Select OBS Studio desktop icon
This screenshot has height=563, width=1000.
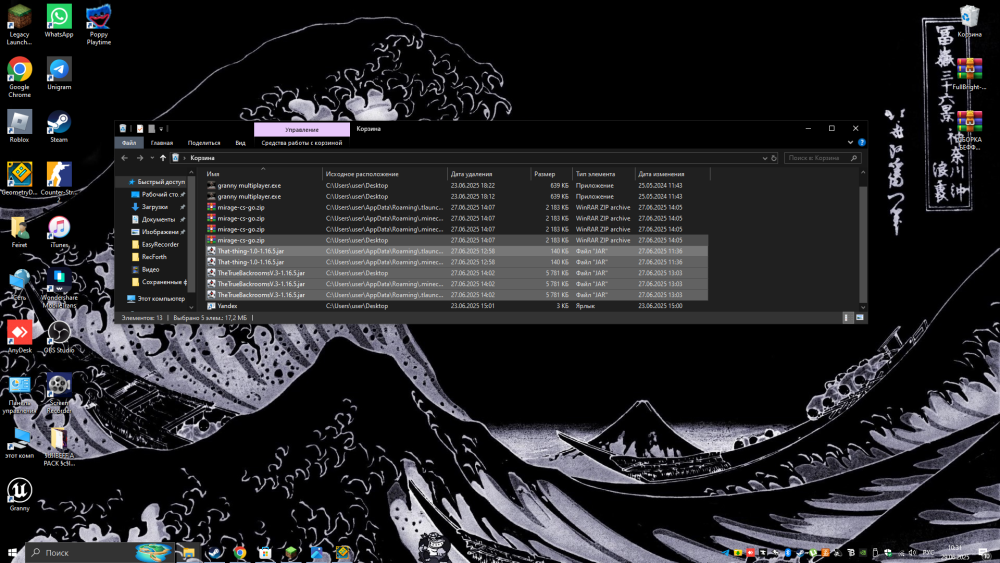[59, 337]
